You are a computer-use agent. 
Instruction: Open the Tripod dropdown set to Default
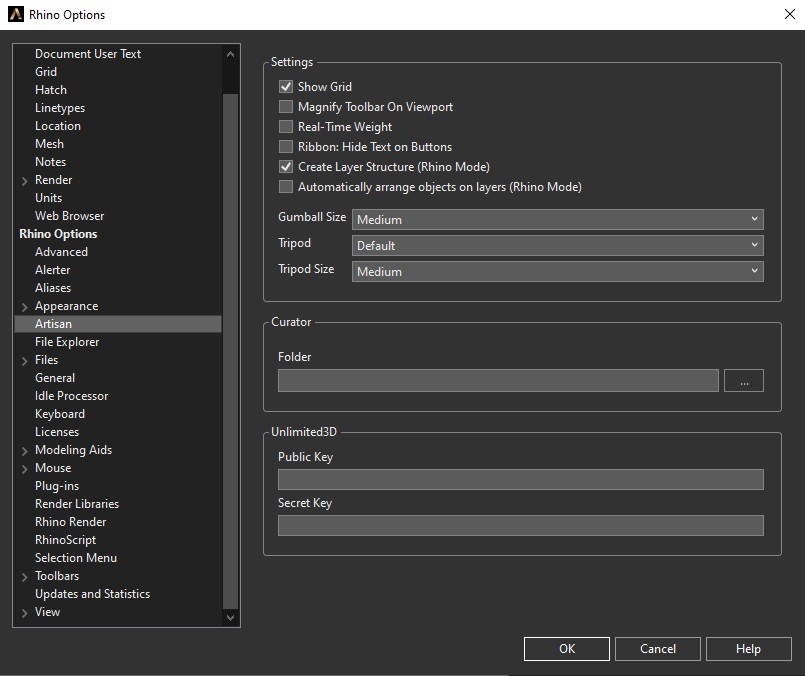point(558,245)
